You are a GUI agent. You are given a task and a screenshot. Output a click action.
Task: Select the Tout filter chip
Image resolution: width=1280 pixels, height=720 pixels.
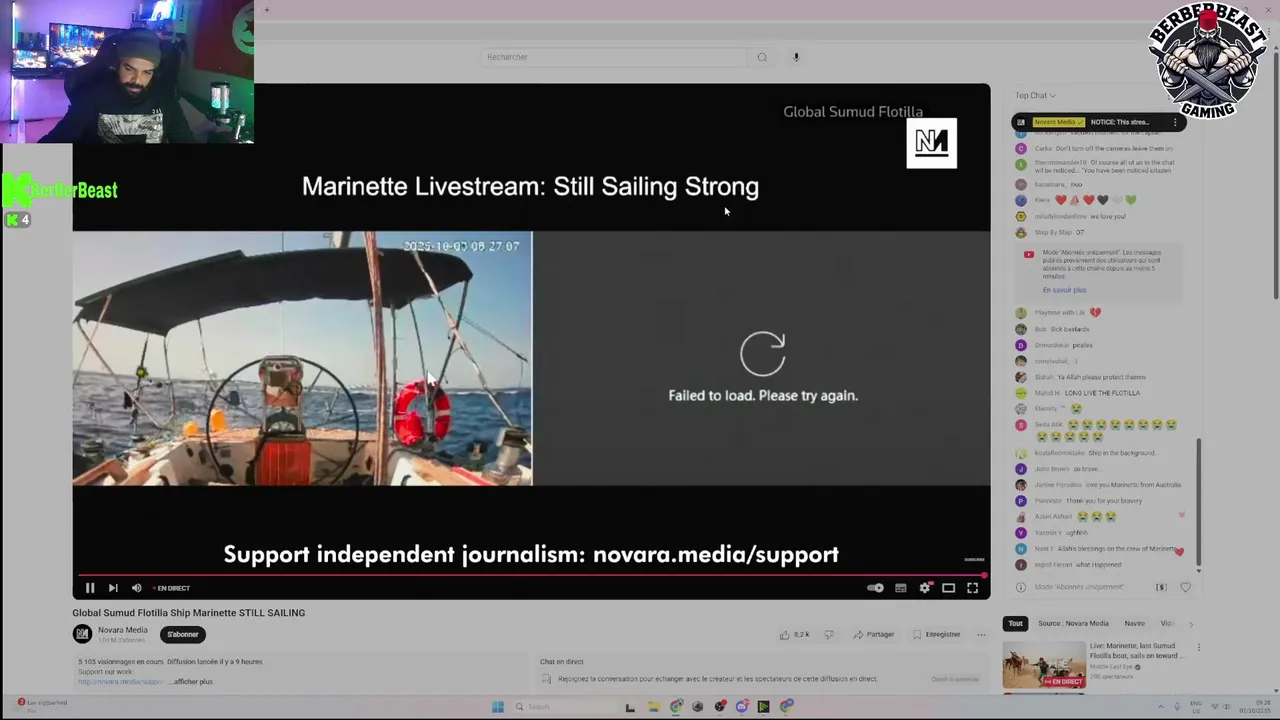coord(1015,623)
